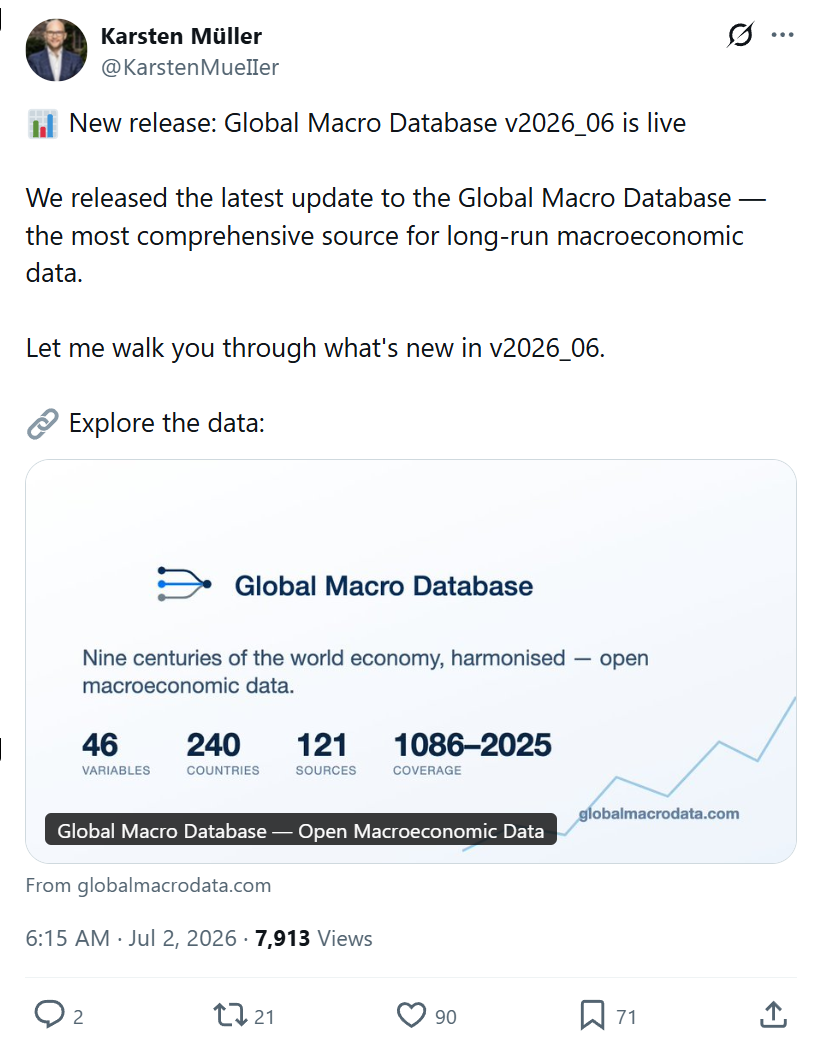Click the 7,913 Views count
The height and width of the screenshot is (1046, 822).
pos(314,938)
